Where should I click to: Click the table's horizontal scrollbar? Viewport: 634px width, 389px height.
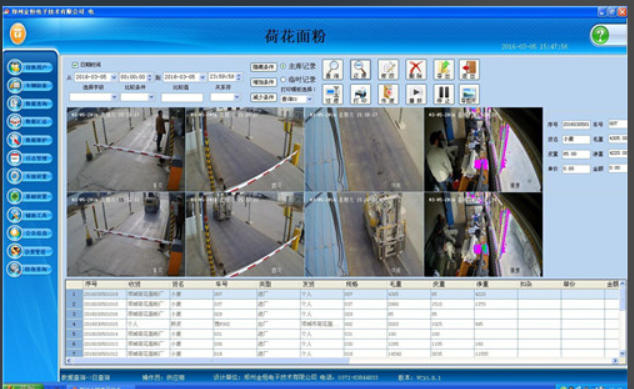click(x=343, y=360)
